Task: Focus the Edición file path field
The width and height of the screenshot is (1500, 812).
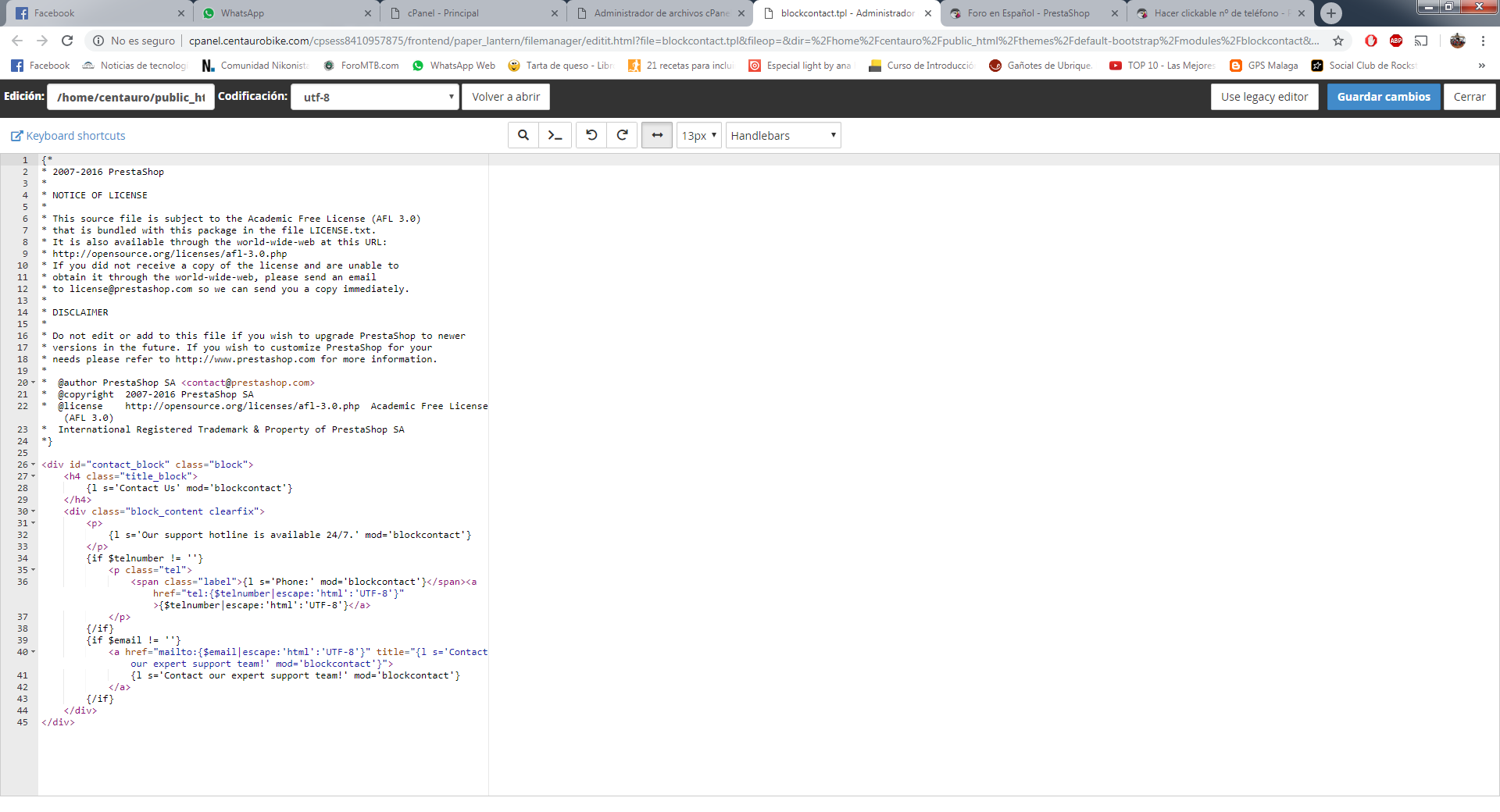Action: click(130, 97)
